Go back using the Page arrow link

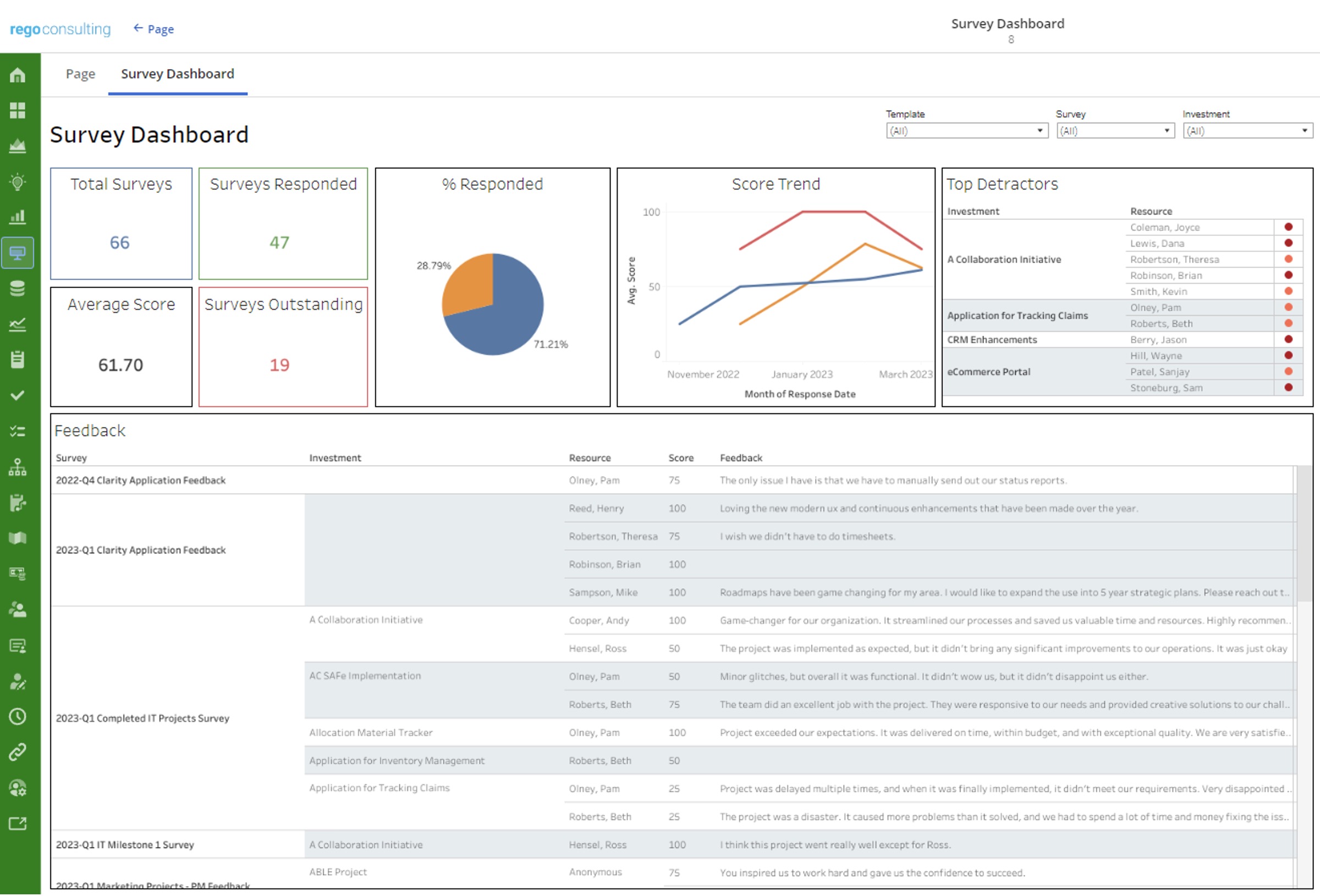tap(153, 29)
